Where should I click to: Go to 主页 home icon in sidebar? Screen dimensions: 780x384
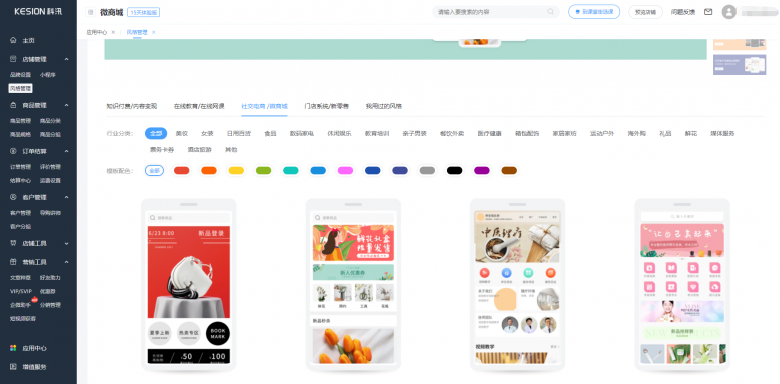(x=13, y=40)
